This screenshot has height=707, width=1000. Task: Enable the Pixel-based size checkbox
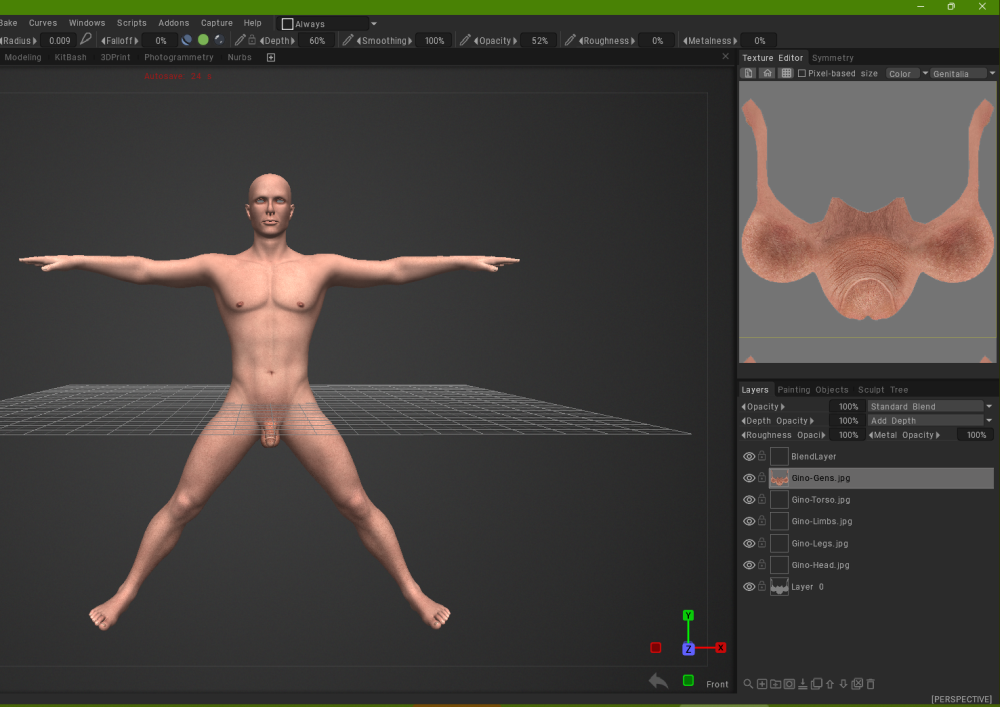(x=802, y=73)
